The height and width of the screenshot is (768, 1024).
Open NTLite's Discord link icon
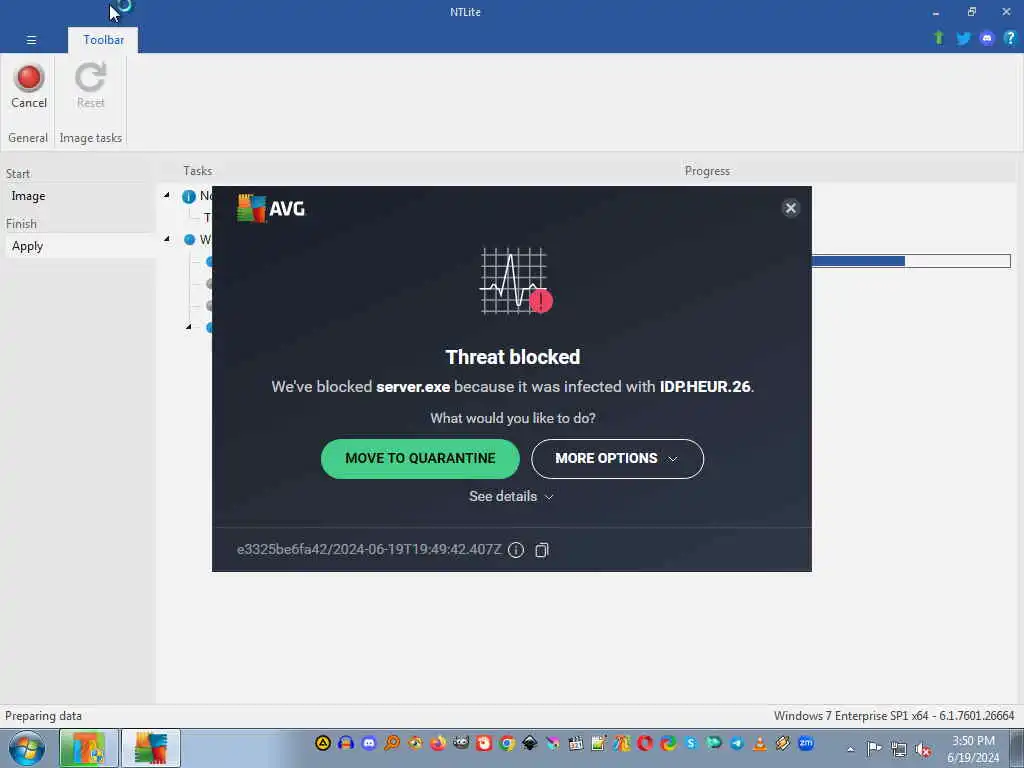pos(987,39)
